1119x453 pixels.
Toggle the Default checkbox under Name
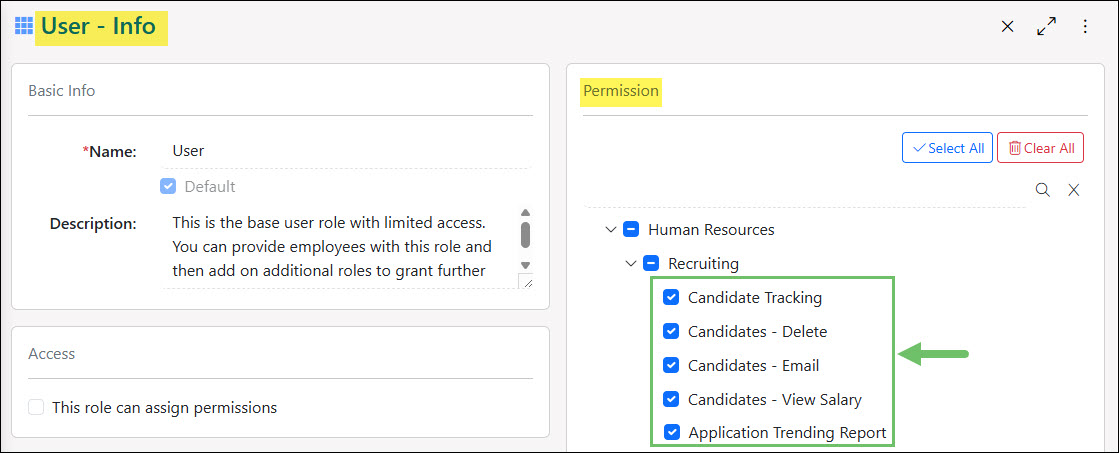tap(168, 186)
